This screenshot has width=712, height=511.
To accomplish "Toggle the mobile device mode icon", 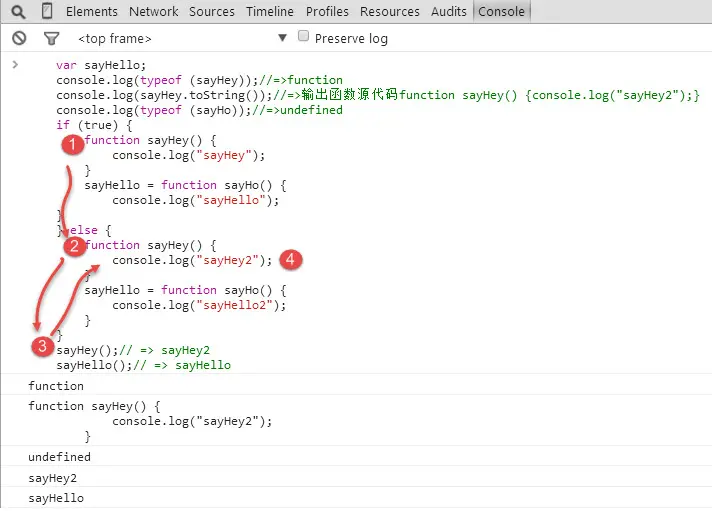I will pyautogui.click(x=47, y=10).
